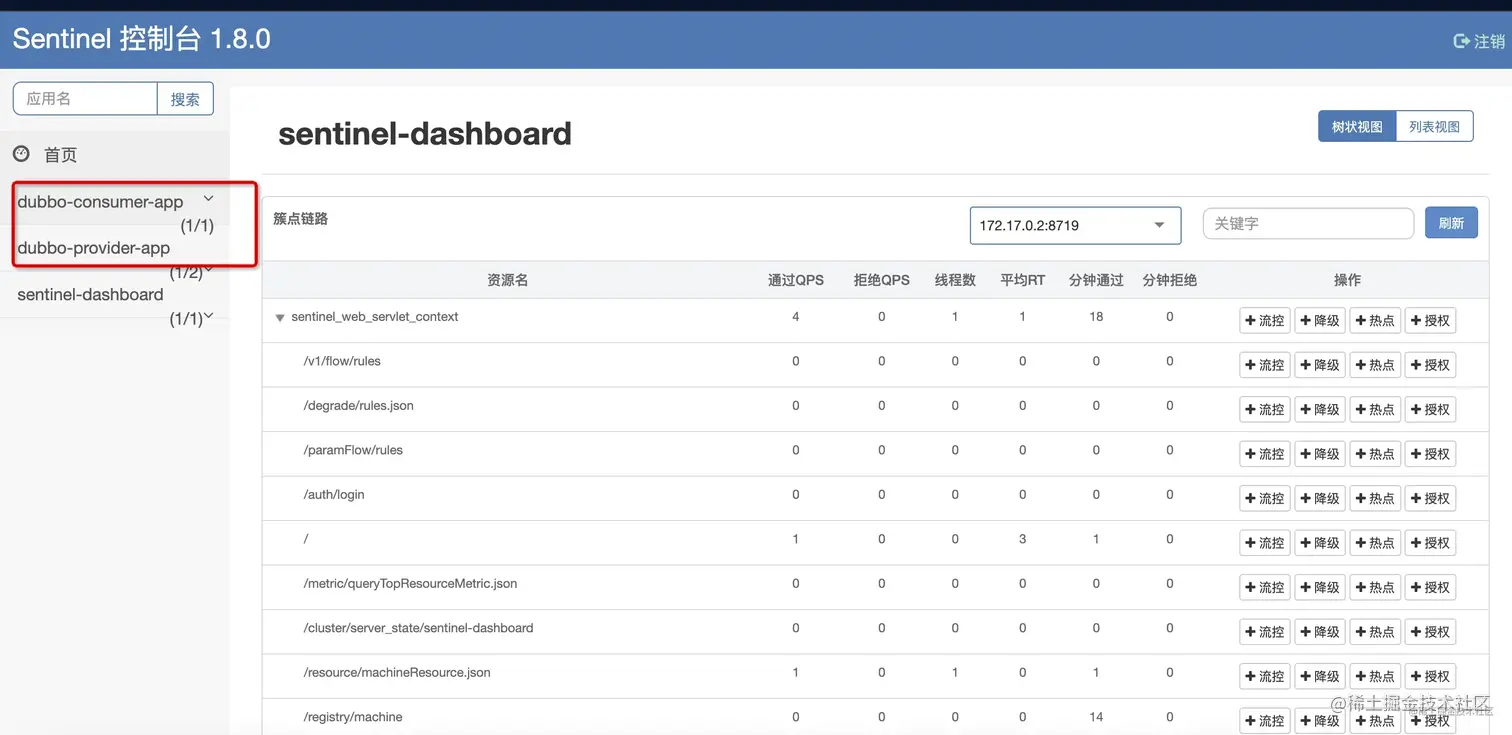Screen dimensions: 1512x735
Task: Add 流控 rule for /degrade/rules.json
Action: [1265, 409]
